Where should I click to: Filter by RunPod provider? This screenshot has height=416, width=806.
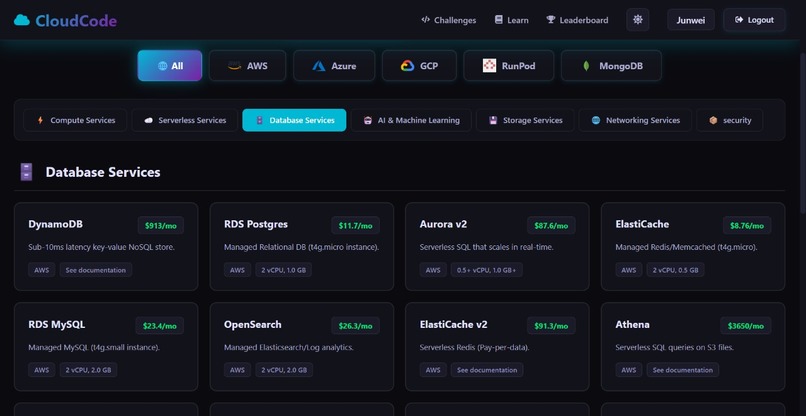click(509, 66)
